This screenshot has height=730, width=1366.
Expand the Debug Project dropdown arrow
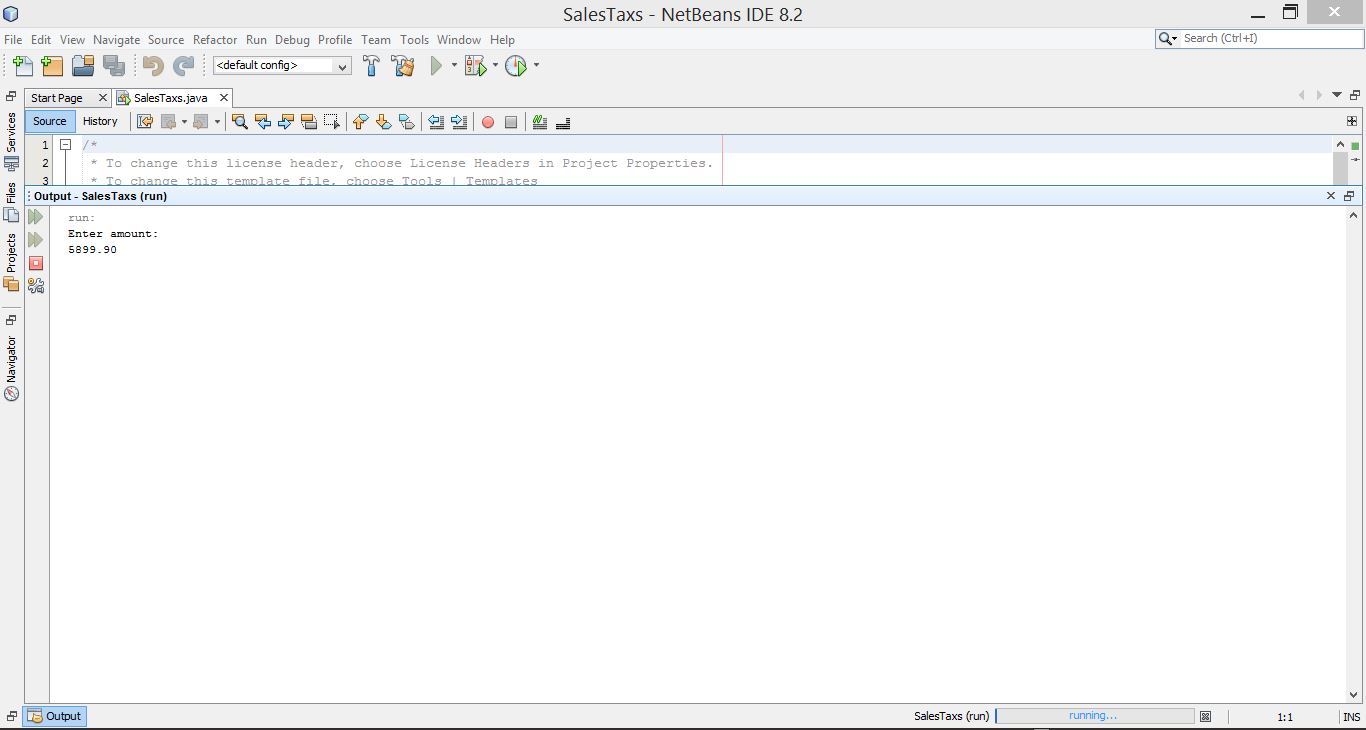pyautogui.click(x=495, y=66)
